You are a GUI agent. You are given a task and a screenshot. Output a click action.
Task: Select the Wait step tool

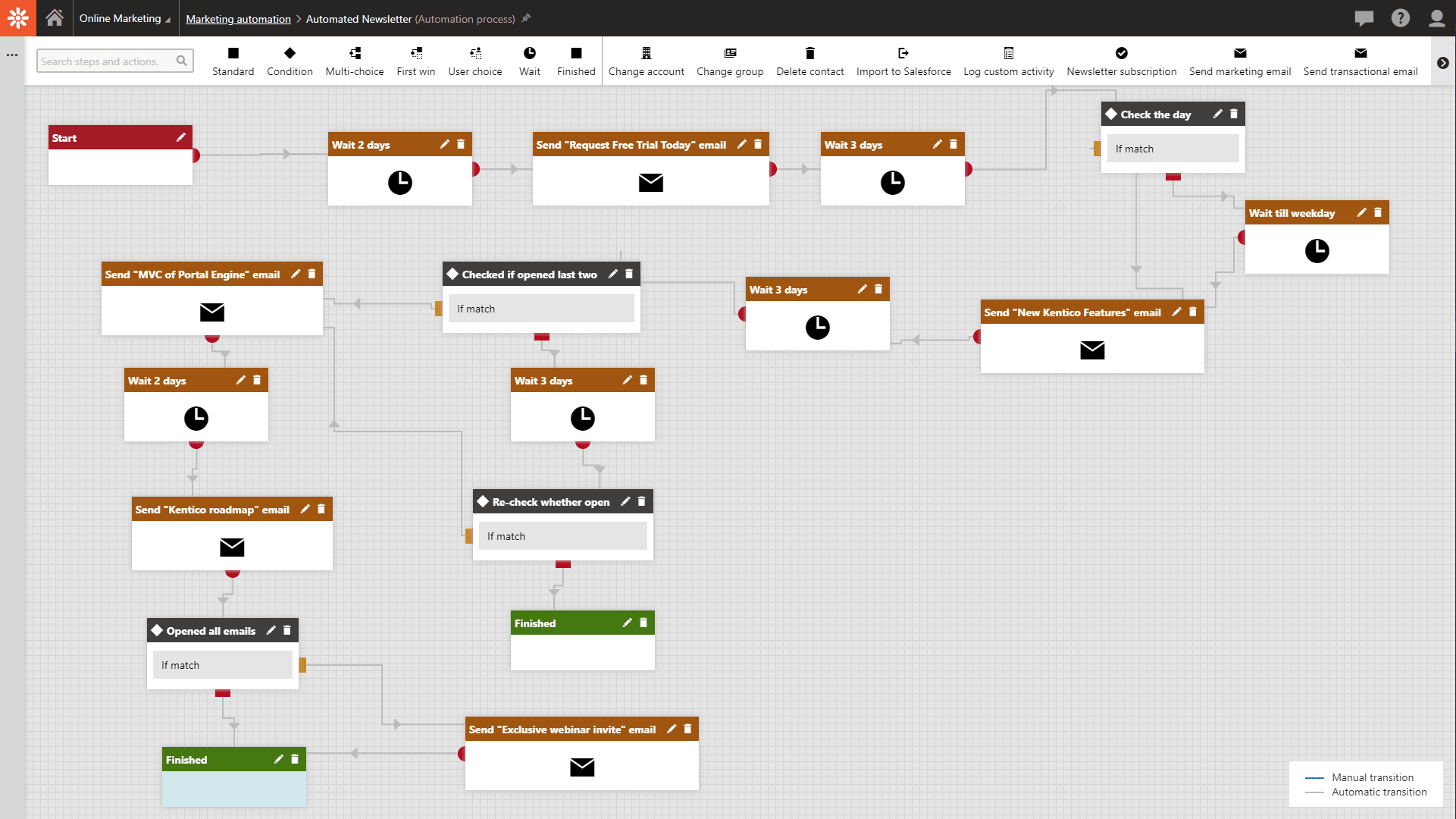[x=530, y=61]
